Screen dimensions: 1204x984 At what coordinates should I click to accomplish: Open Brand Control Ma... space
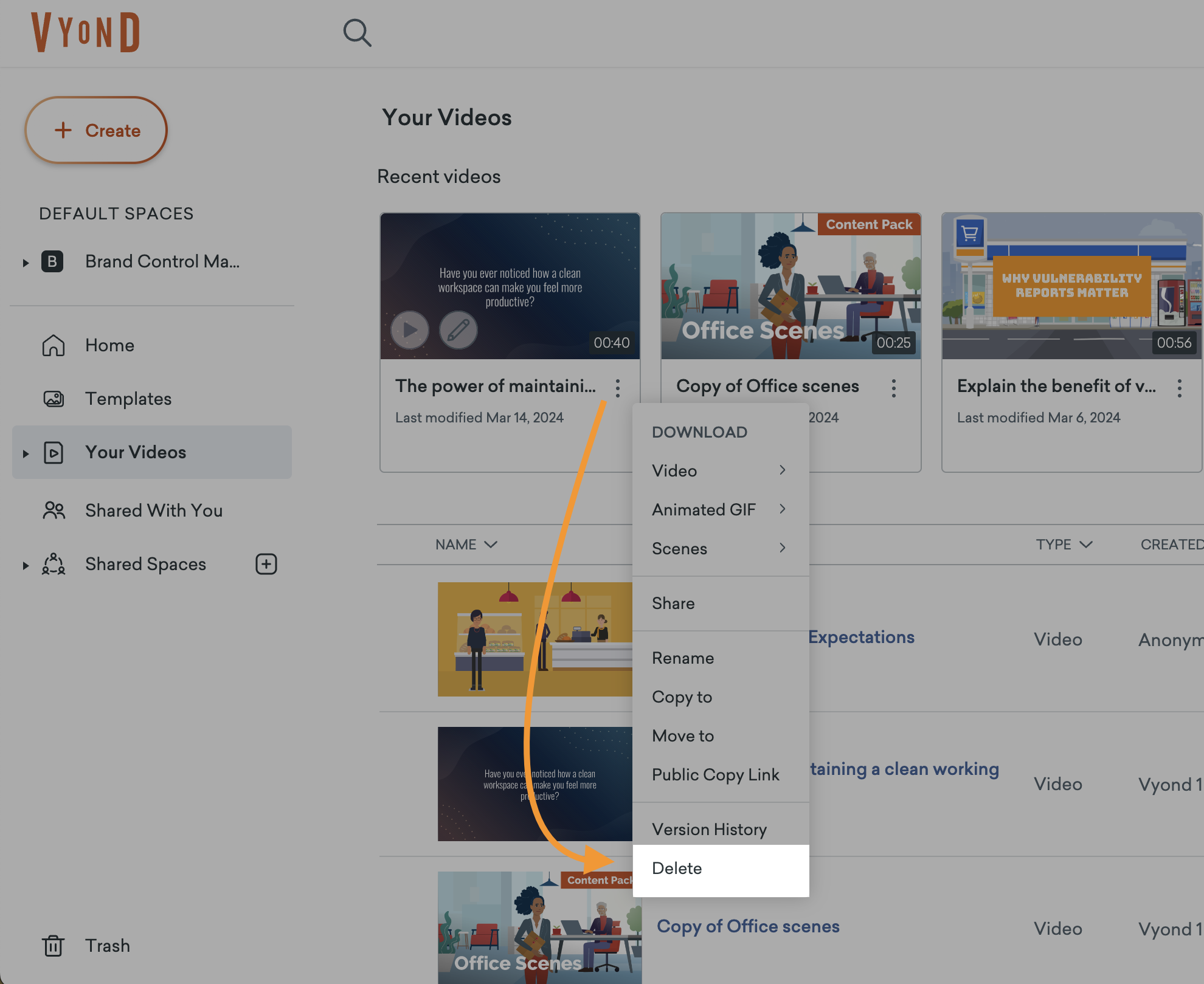162,261
